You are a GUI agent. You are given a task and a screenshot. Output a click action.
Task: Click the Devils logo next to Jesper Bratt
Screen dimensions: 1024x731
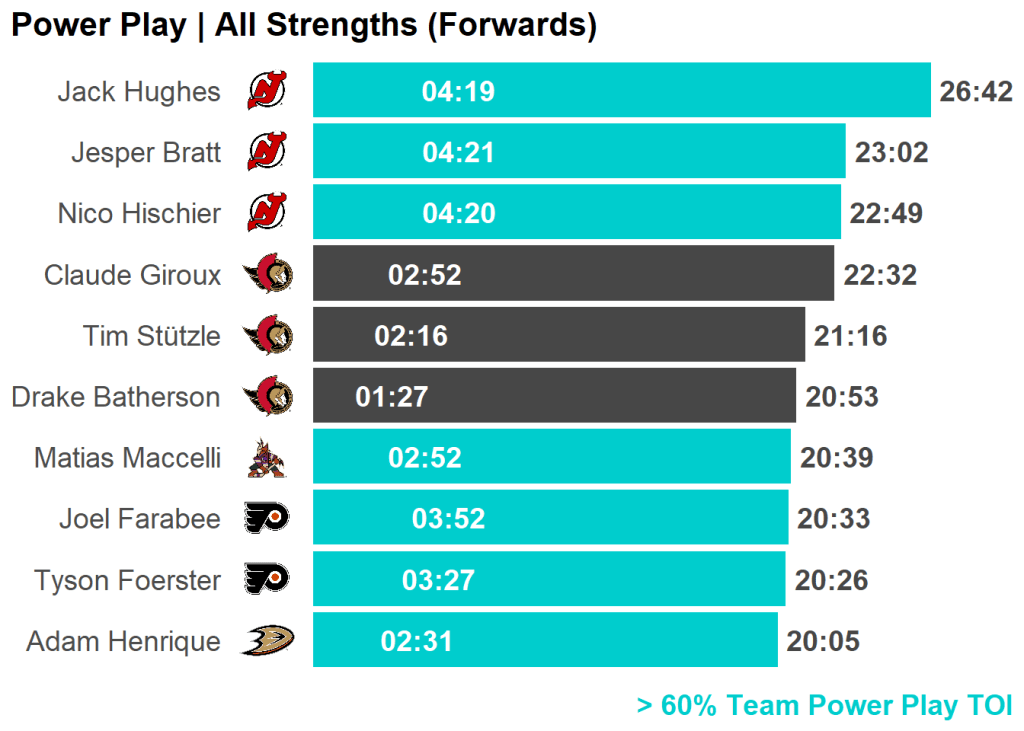click(267, 152)
